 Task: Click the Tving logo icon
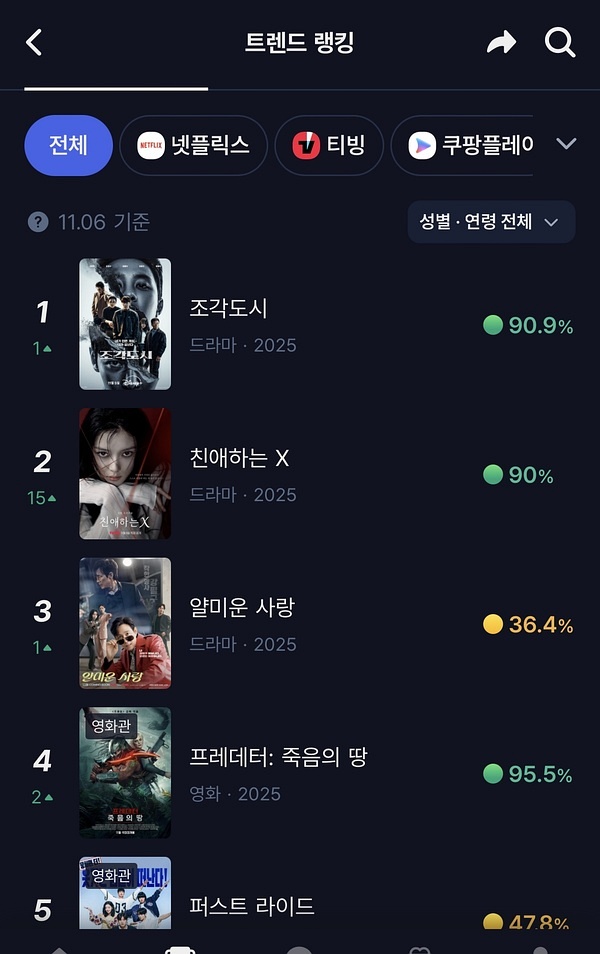306,145
